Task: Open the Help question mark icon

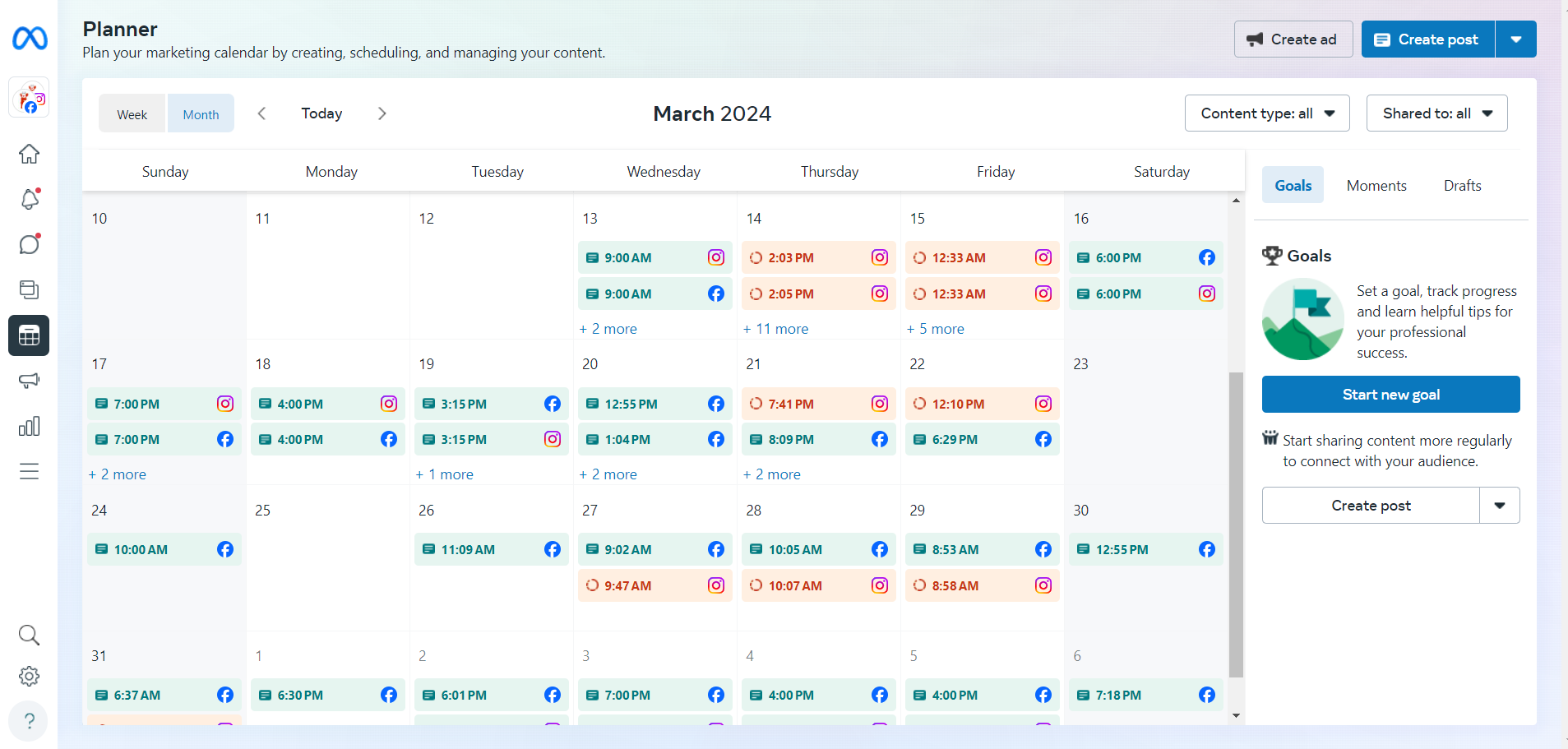Action: pyautogui.click(x=29, y=721)
